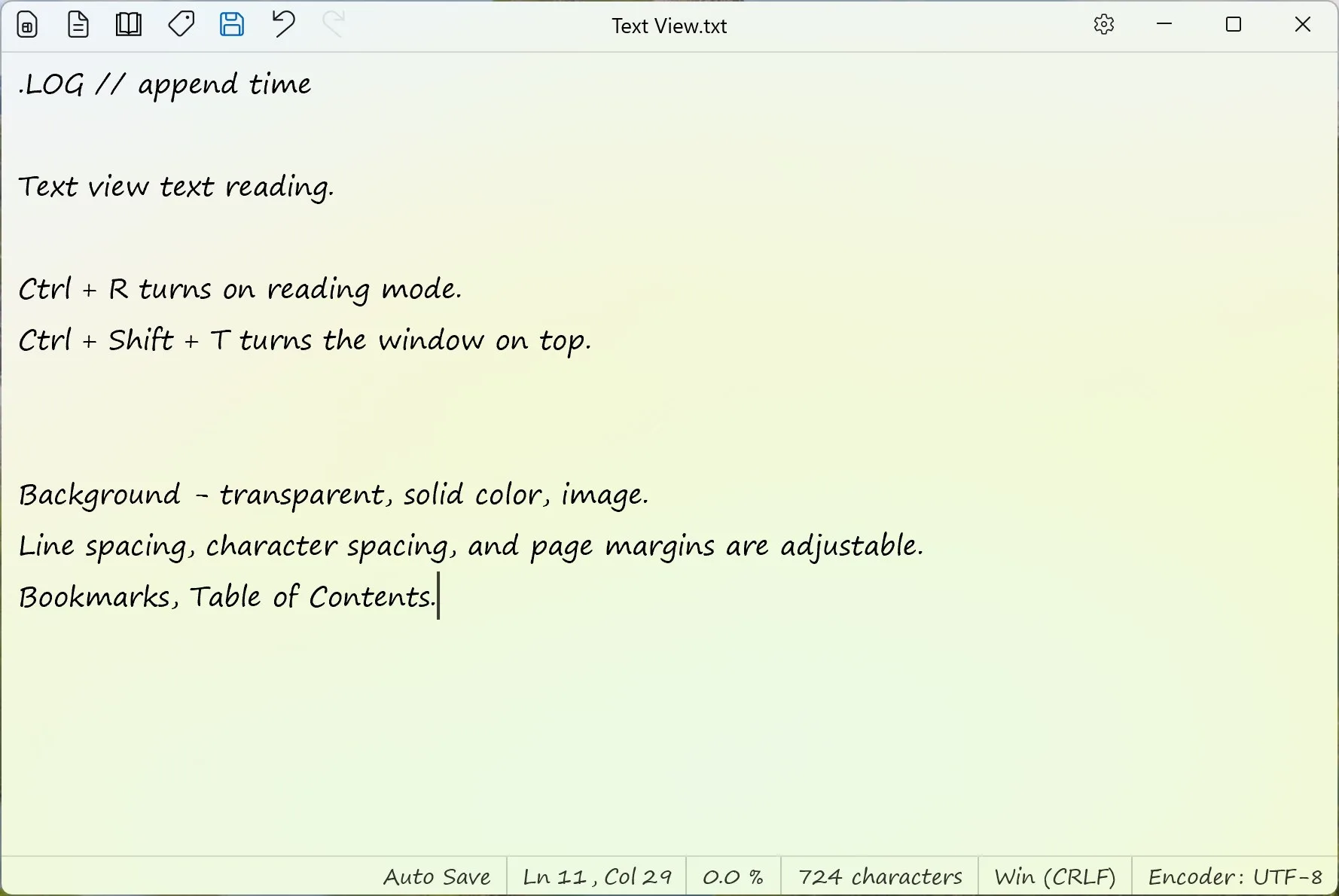
Task: Close the Text View window
Action: 1303,25
